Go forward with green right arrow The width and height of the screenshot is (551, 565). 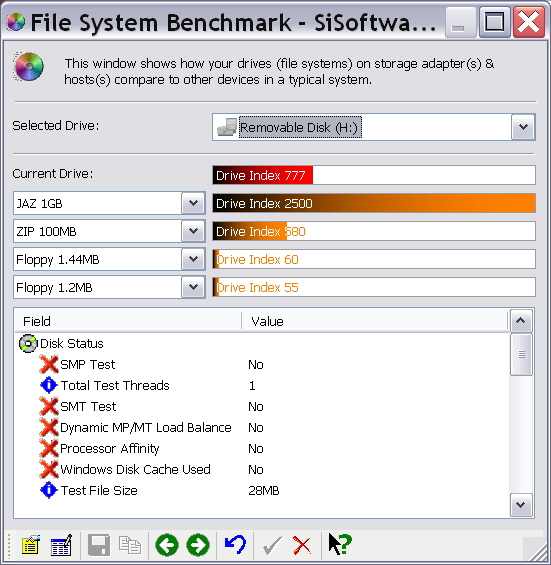pyautogui.click(x=198, y=545)
